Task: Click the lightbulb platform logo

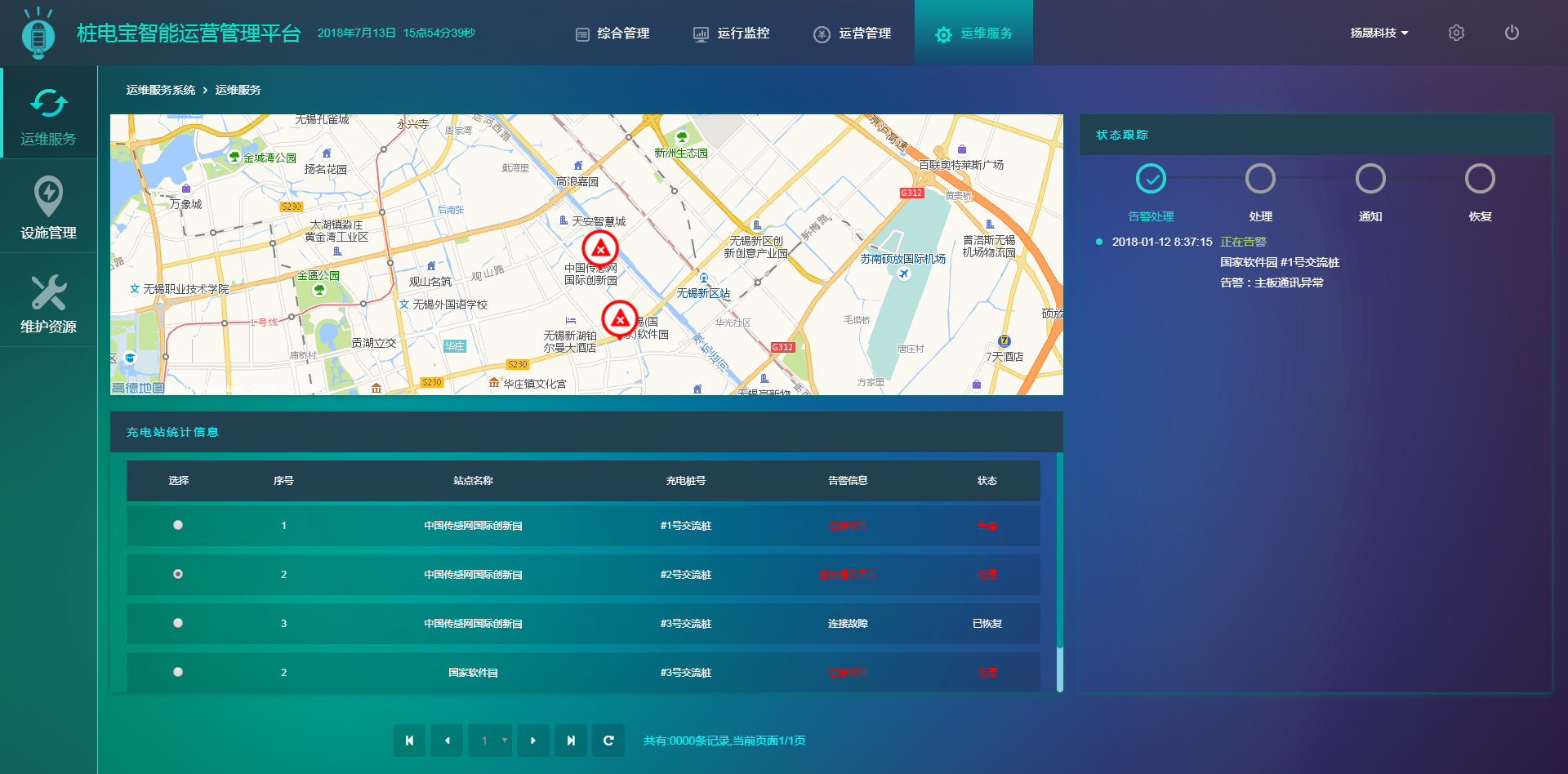Action: tap(38, 33)
